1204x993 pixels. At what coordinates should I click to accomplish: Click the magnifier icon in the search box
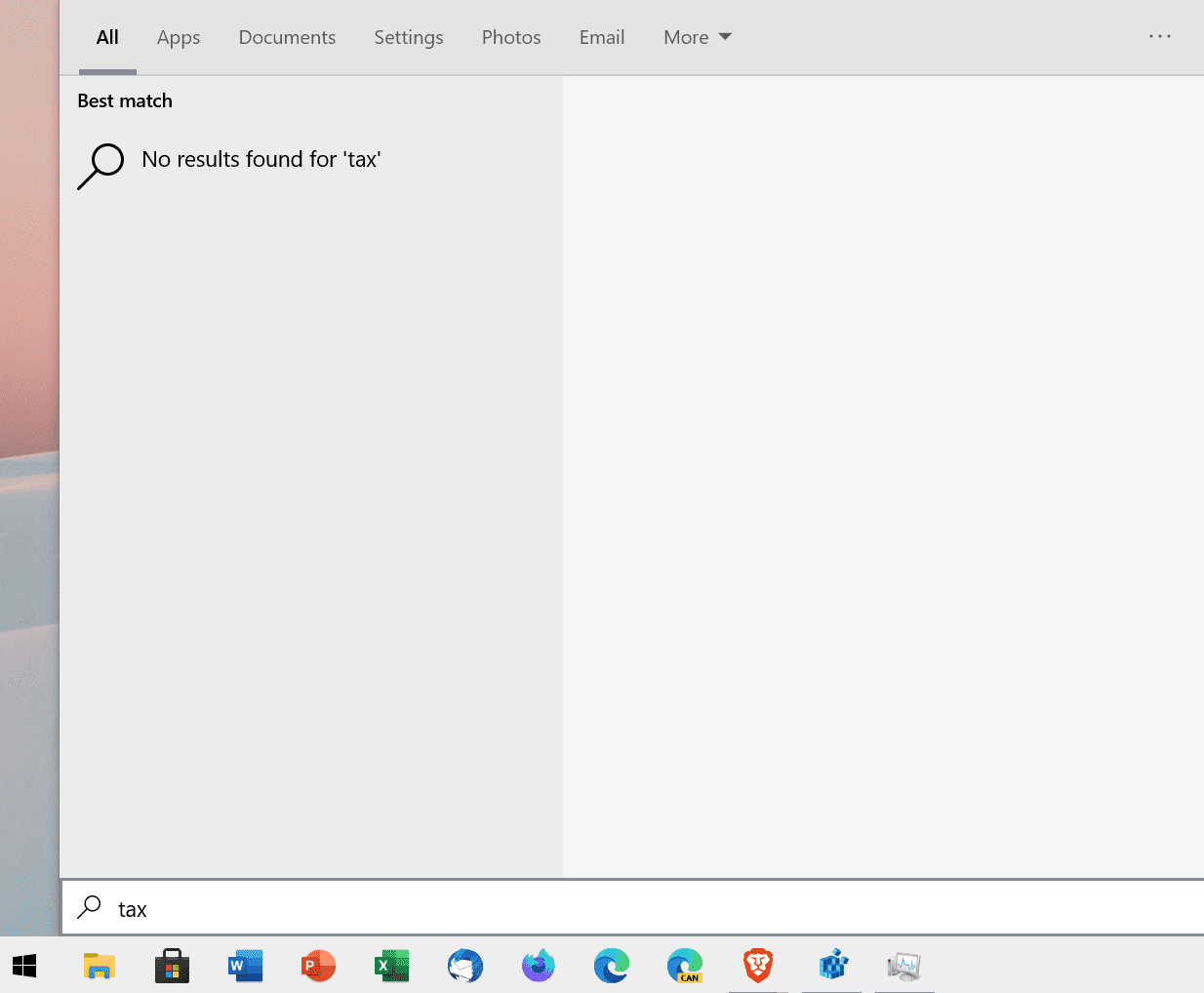89,907
